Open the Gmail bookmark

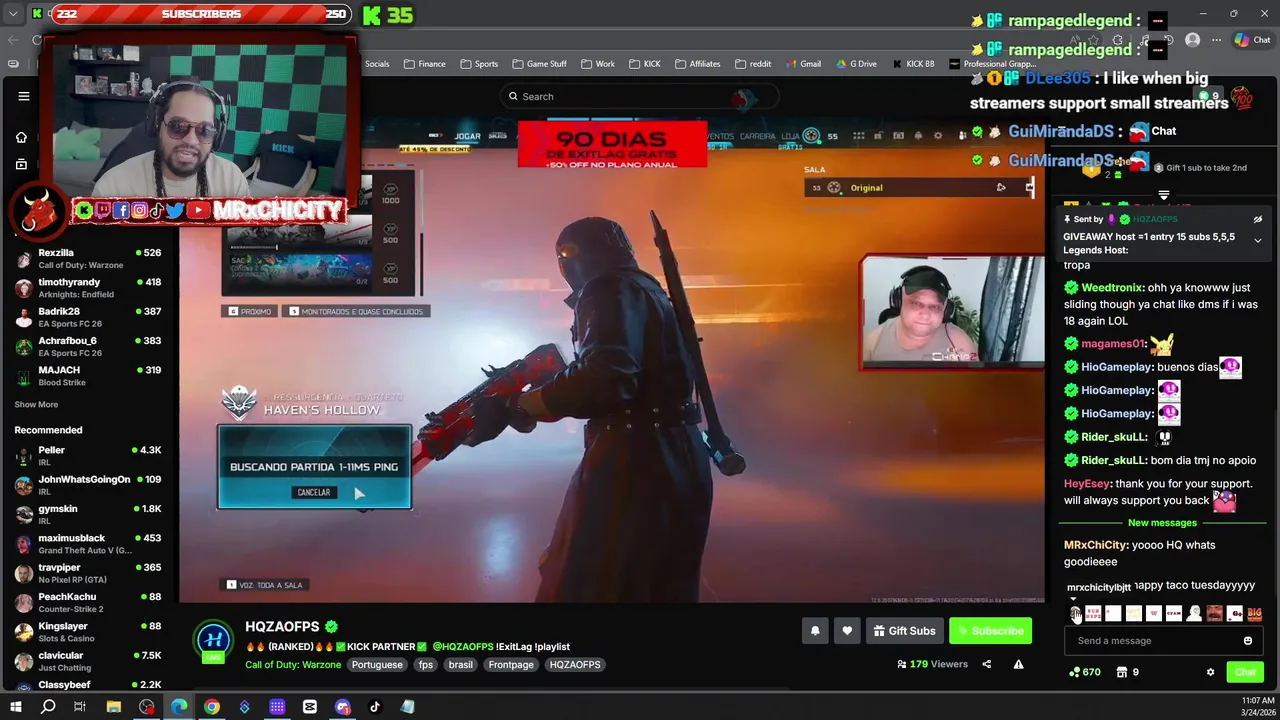click(x=803, y=64)
